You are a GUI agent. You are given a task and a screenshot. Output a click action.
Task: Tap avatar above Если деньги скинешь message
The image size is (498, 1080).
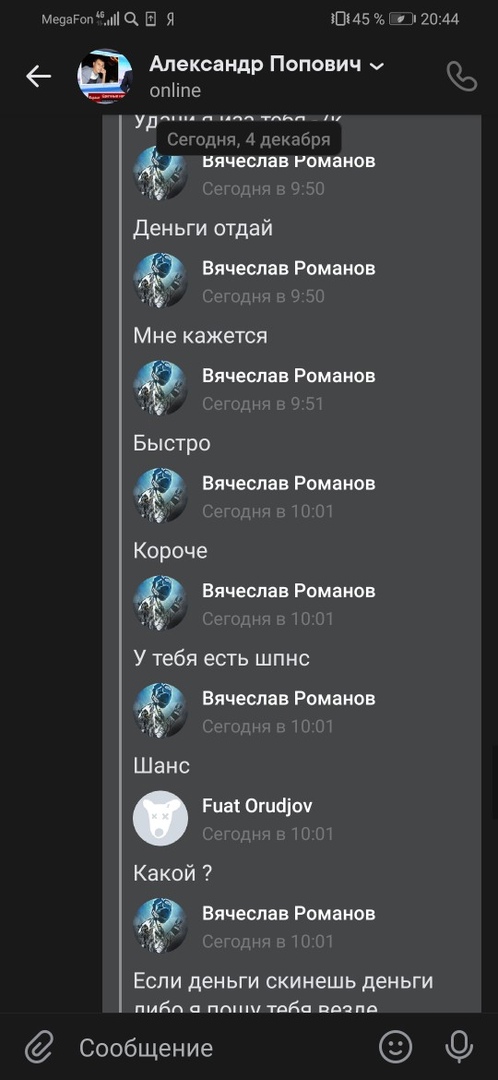(x=160, y=925)
